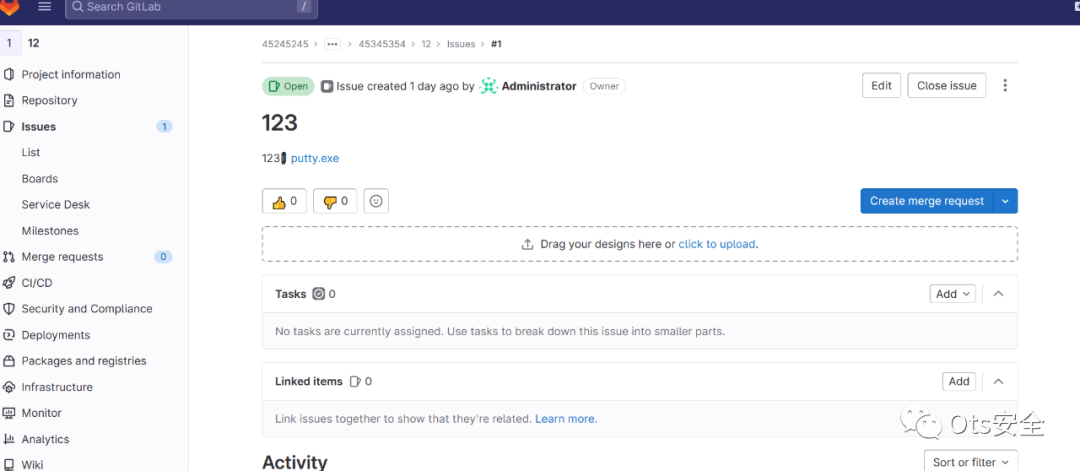Give the issue a thumbs up
The height and width of the screenshot is (471, 1080).
(284, 201)
